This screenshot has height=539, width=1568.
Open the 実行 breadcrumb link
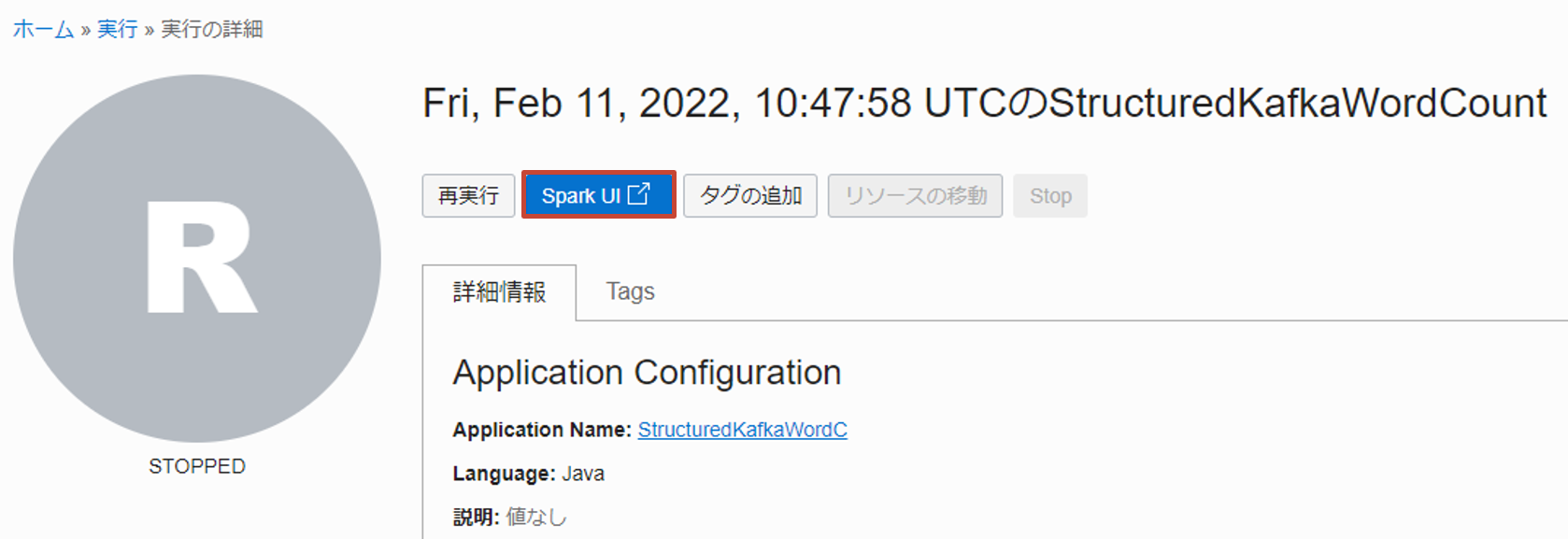point(118,30)
